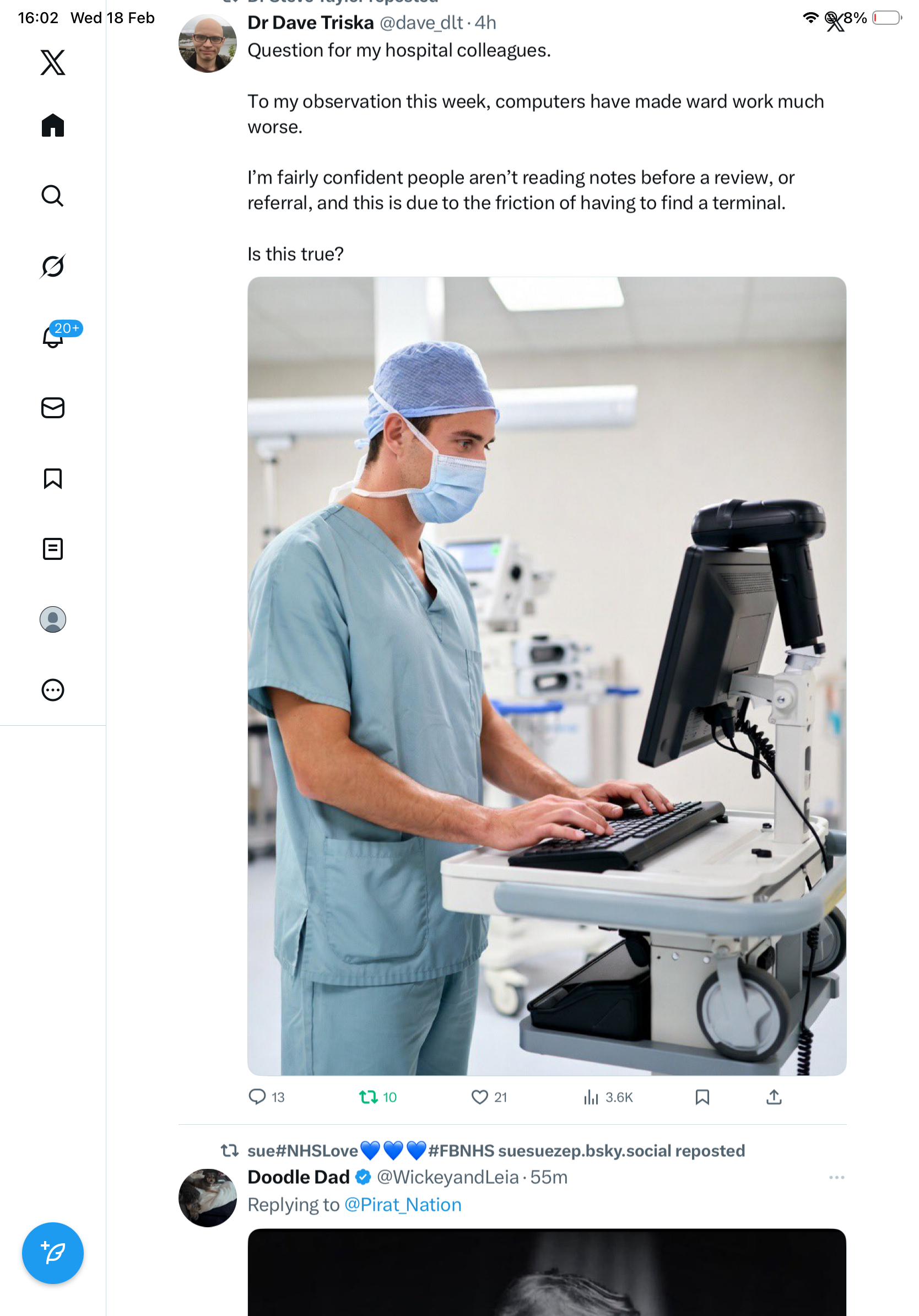Toggle repost on Dr Dave Triska's post
Viewport: 919px width, 1316px height.
[377, 1097]
